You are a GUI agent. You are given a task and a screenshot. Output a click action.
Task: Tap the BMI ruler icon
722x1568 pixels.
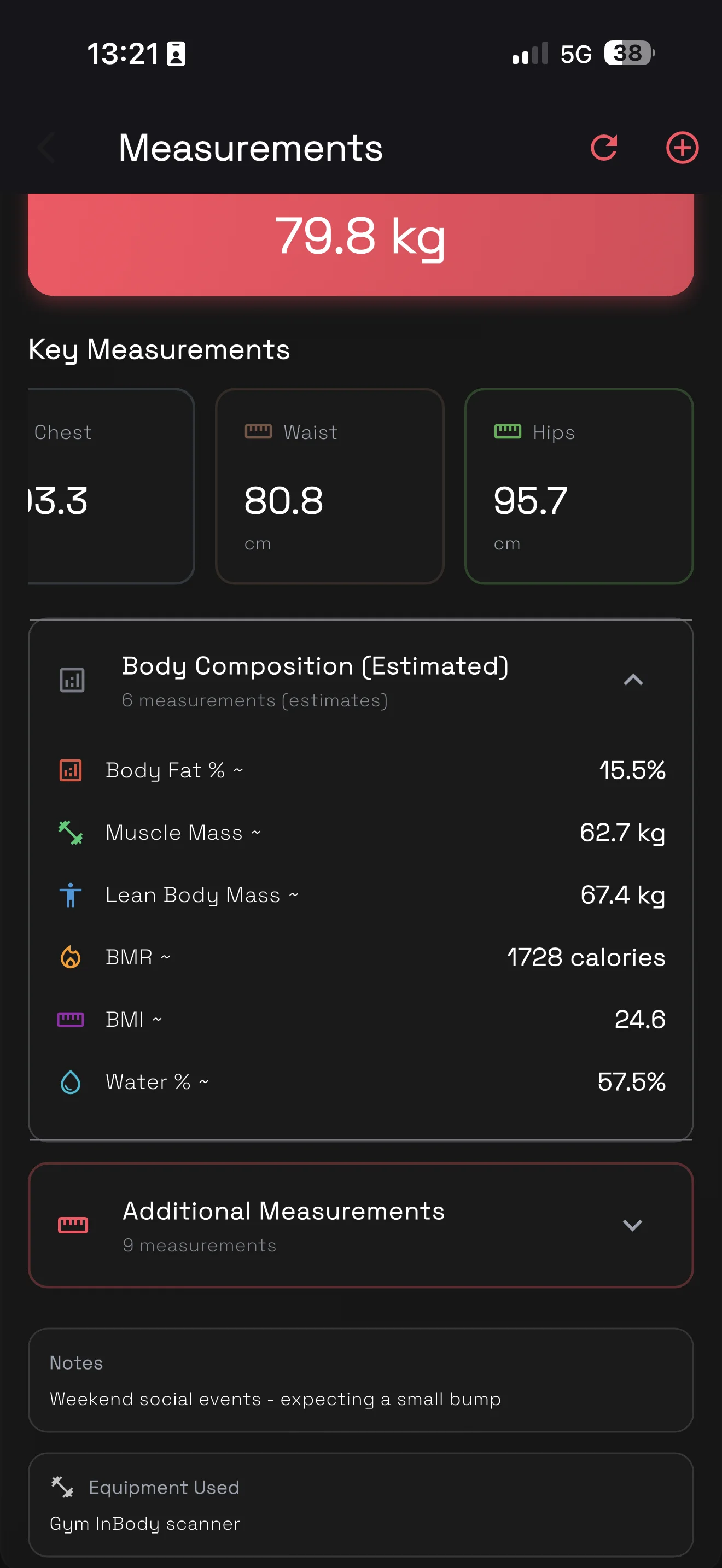pyautogui.click(x=71, y=1019)
